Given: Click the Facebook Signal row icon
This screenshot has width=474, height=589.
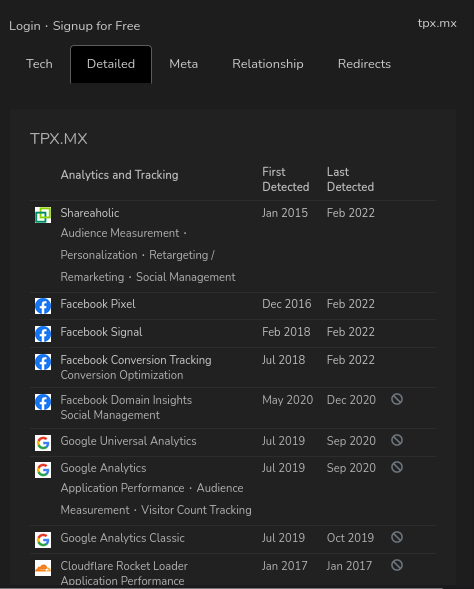Looking at the screenshot, I should (43, 334).
